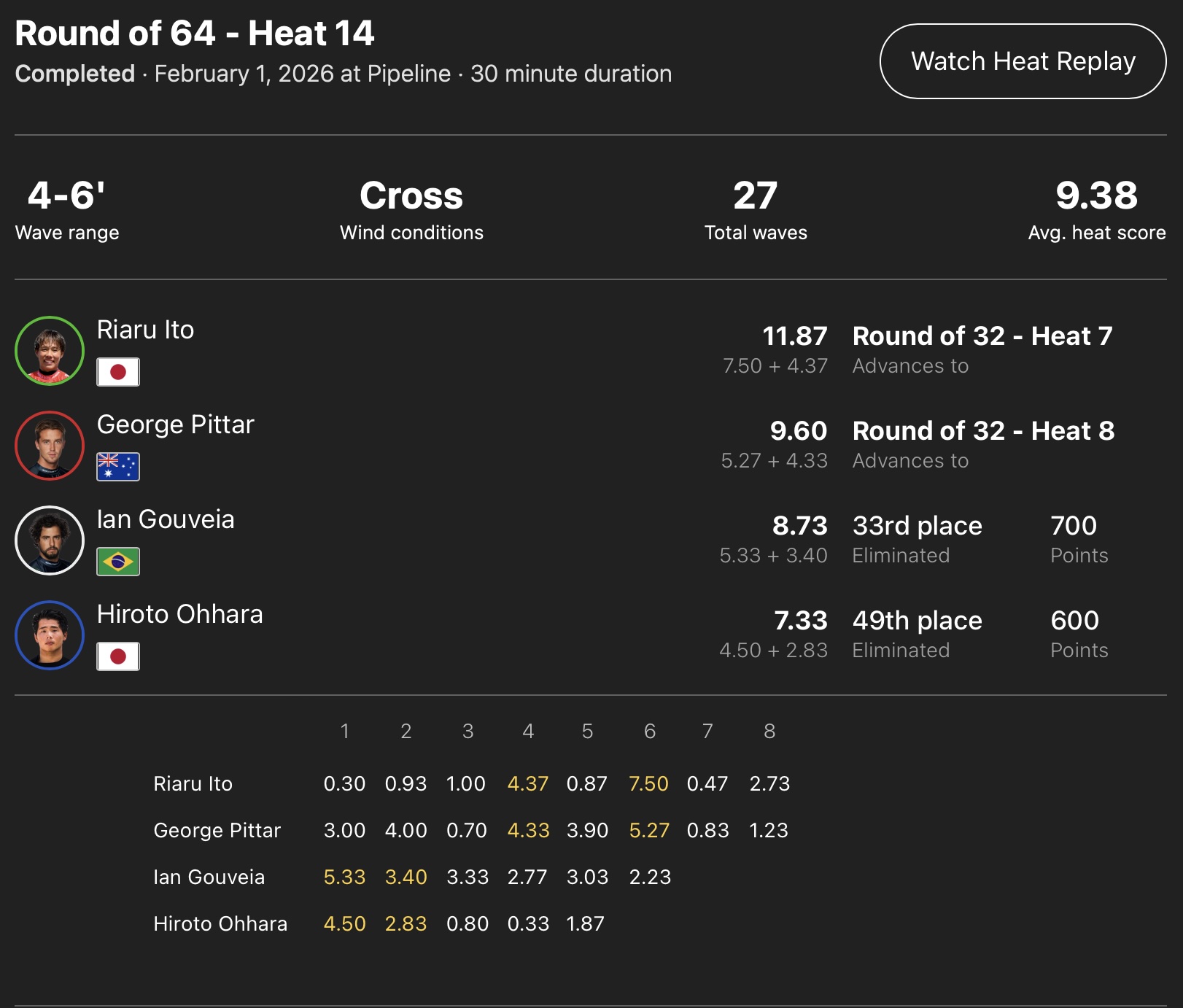1183x1008 pixels.
Task: Select Hiroto Ohhara's name in results list
Action: pos(179,614)
